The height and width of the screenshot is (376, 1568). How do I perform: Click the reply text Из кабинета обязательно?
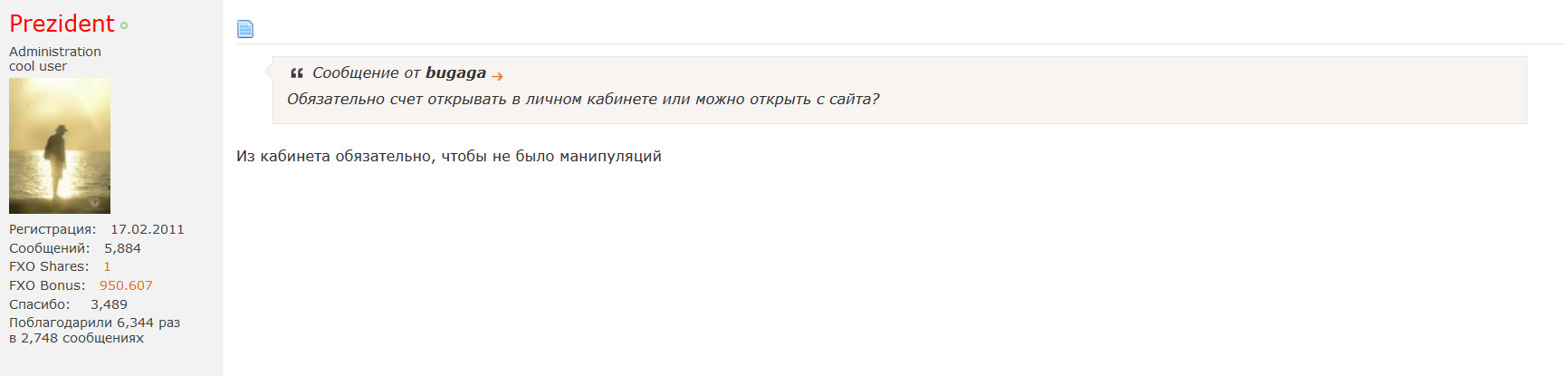(449, 156)
